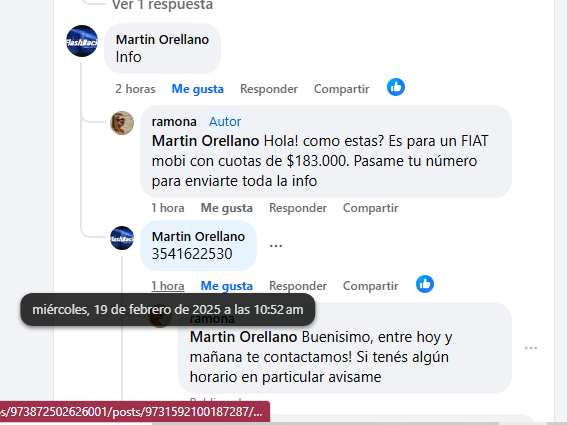This screenshot has width=567, height=425.
Task: Expand the Ver 1 respuesta thread
Action: click(162, 5)
